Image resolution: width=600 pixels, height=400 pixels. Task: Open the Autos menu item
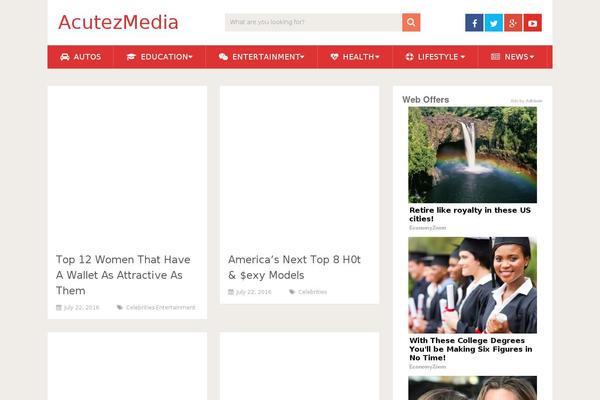tap(80, 57)
